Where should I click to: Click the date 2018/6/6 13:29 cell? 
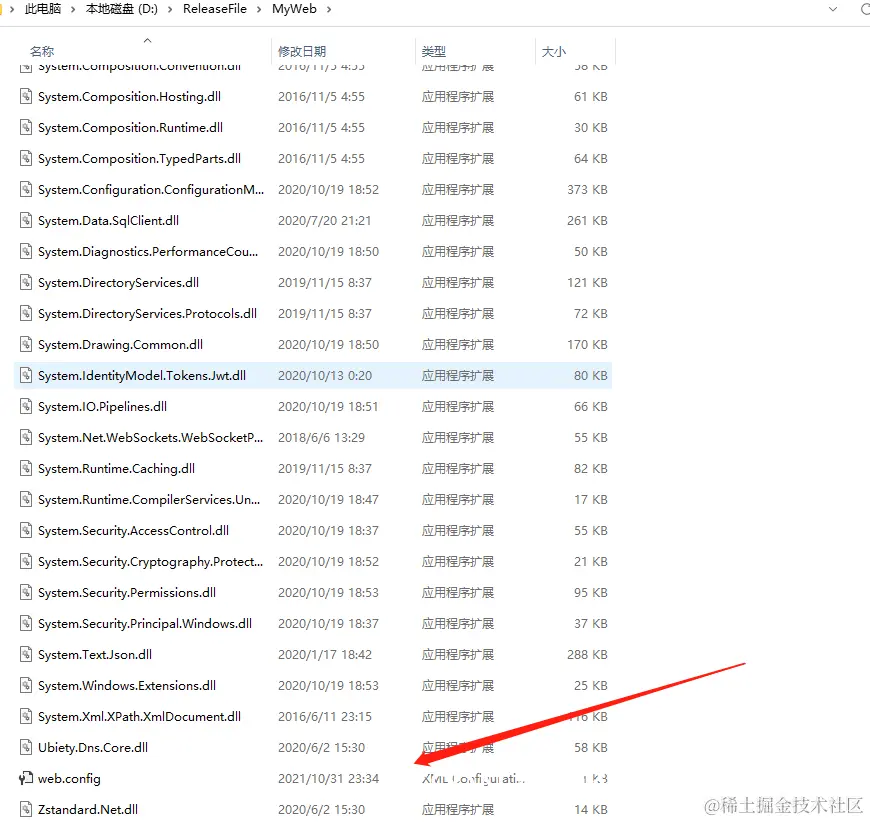(x=321, y=438)
